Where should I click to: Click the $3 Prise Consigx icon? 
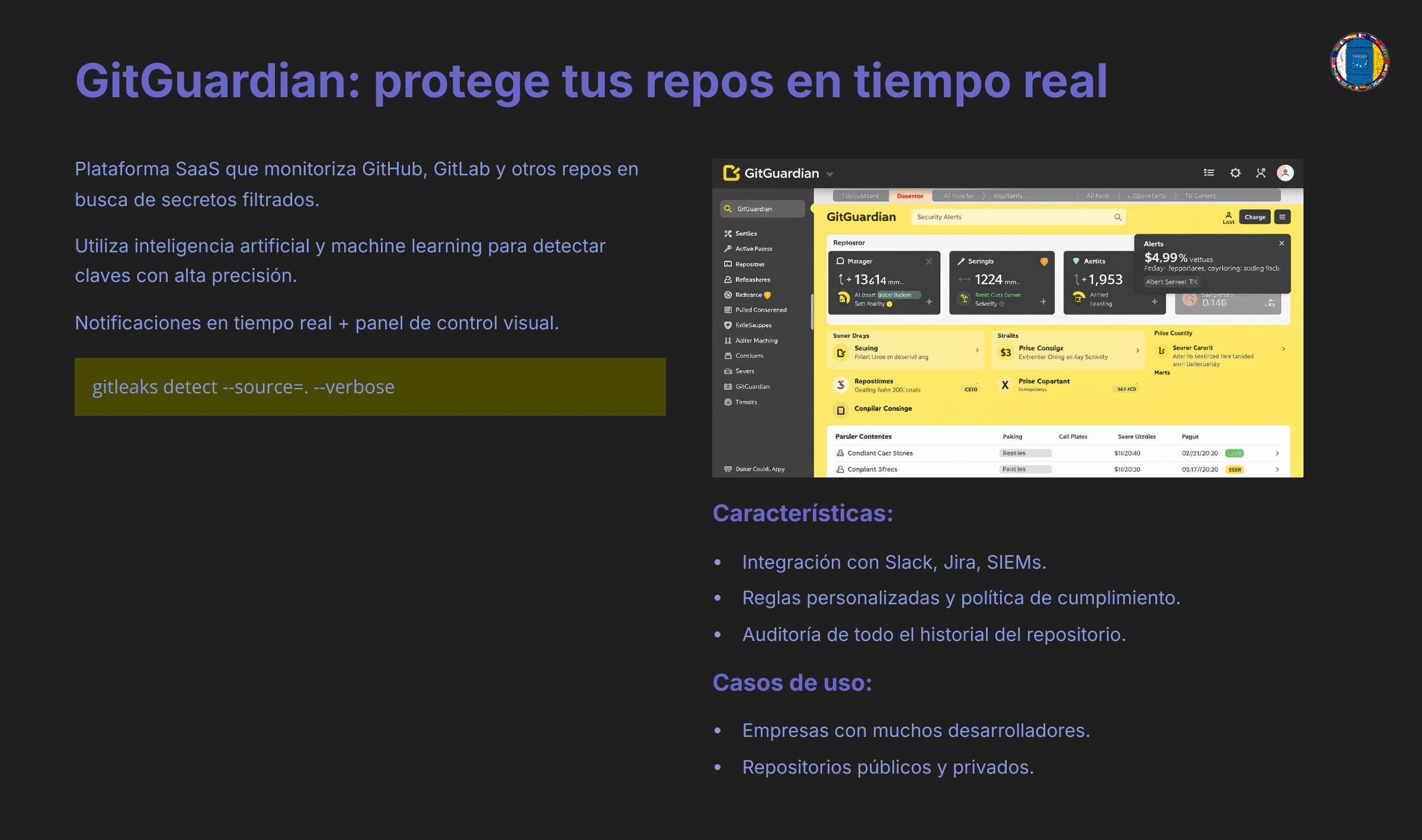click(1005, 352)
